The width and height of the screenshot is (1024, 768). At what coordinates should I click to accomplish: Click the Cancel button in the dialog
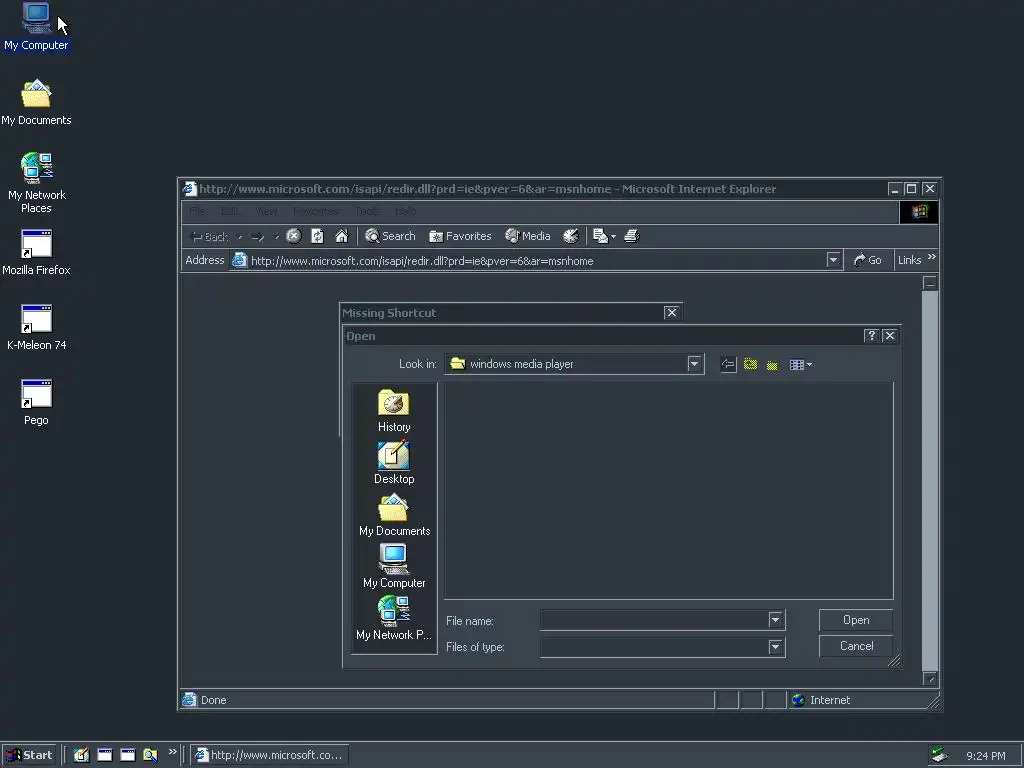[856, 646]
